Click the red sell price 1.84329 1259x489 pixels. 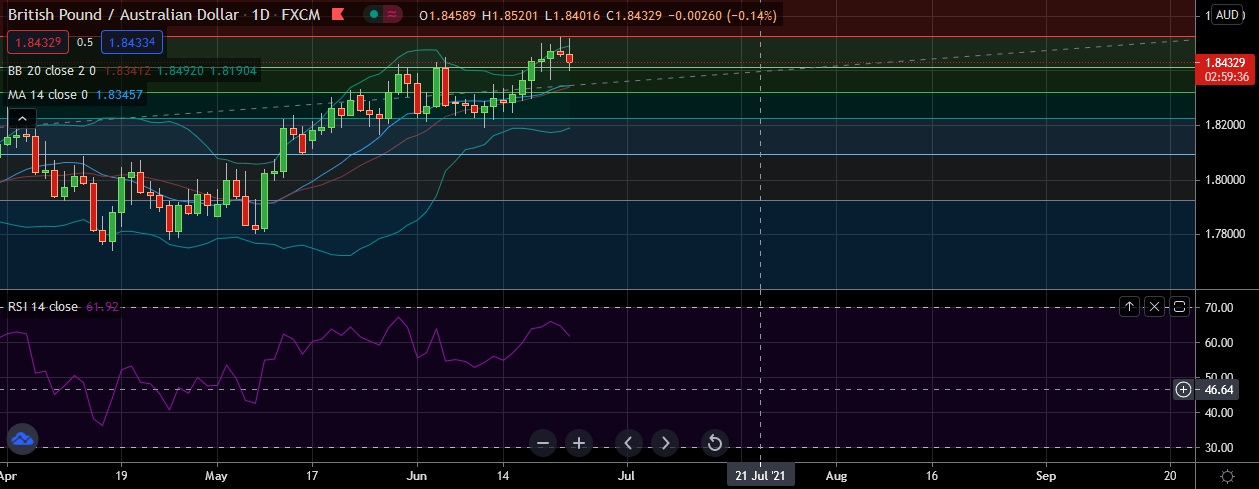coord(37,42)
